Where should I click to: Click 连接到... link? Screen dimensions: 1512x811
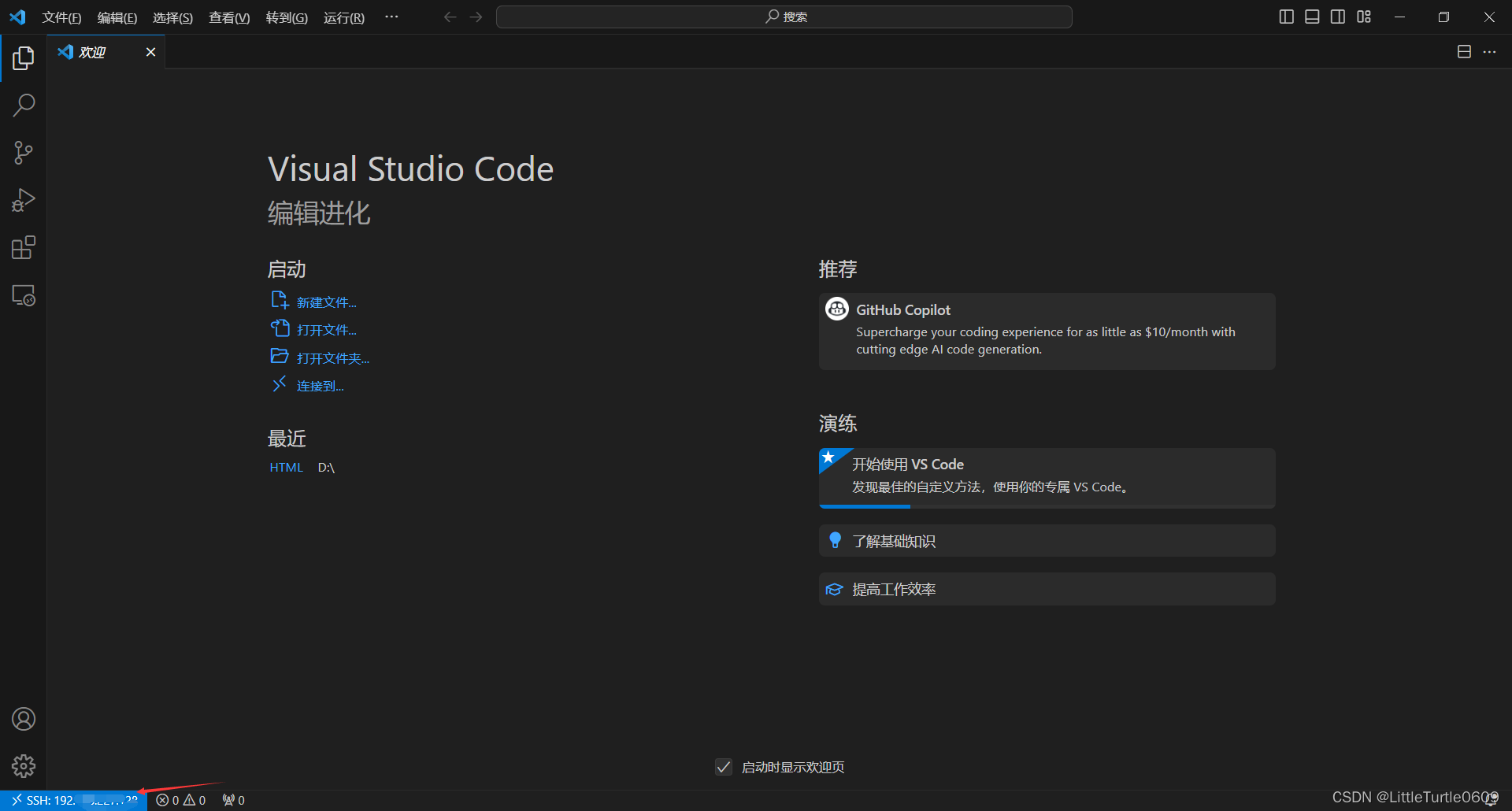(320, 386)
